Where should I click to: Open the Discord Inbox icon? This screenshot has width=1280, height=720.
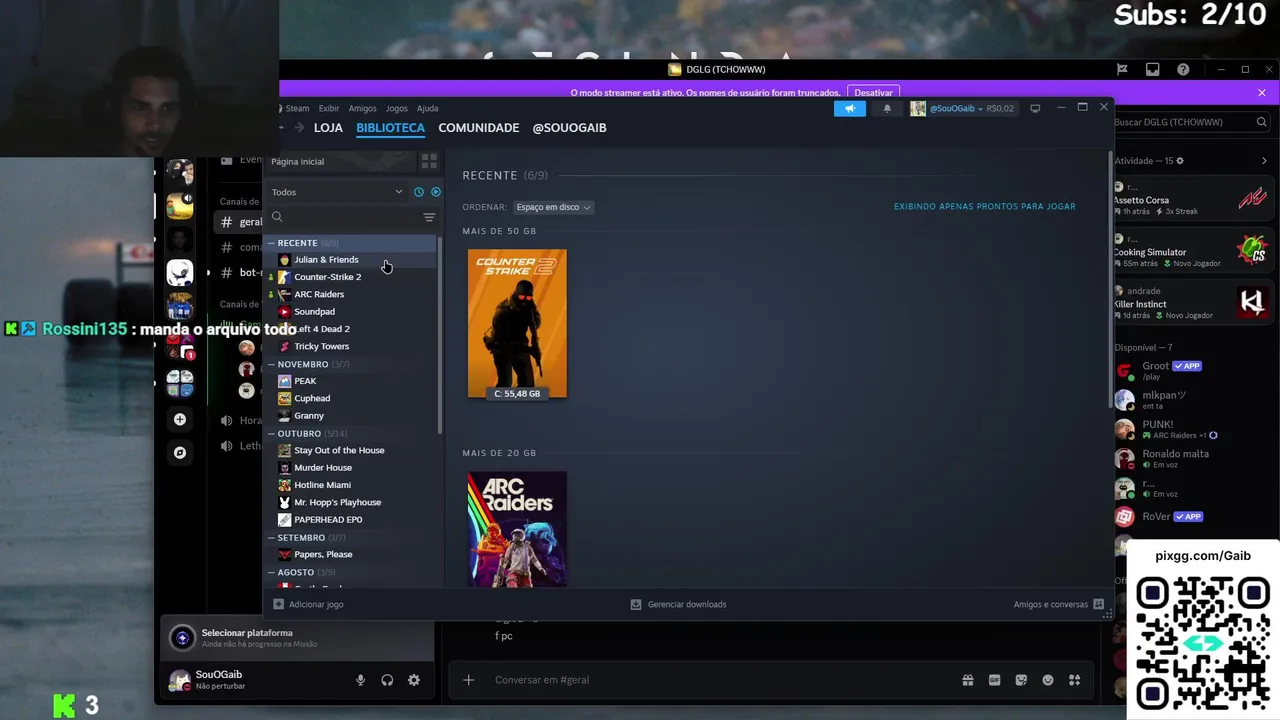[1152, 70]
